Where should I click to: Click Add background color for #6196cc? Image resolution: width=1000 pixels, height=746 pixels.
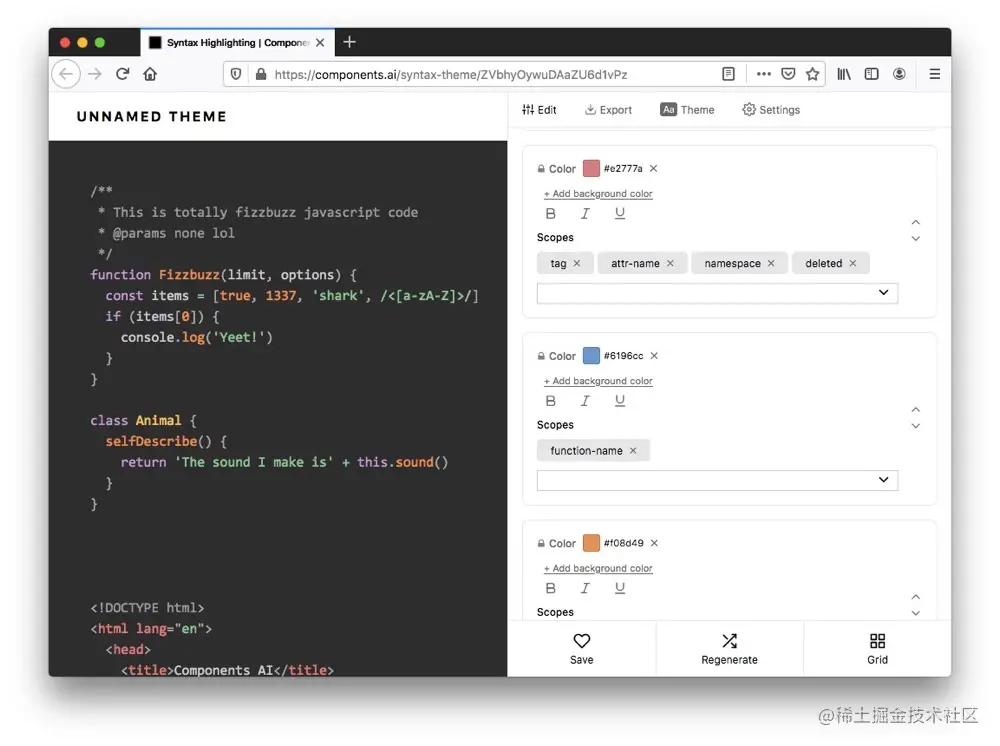click(598, 381)
